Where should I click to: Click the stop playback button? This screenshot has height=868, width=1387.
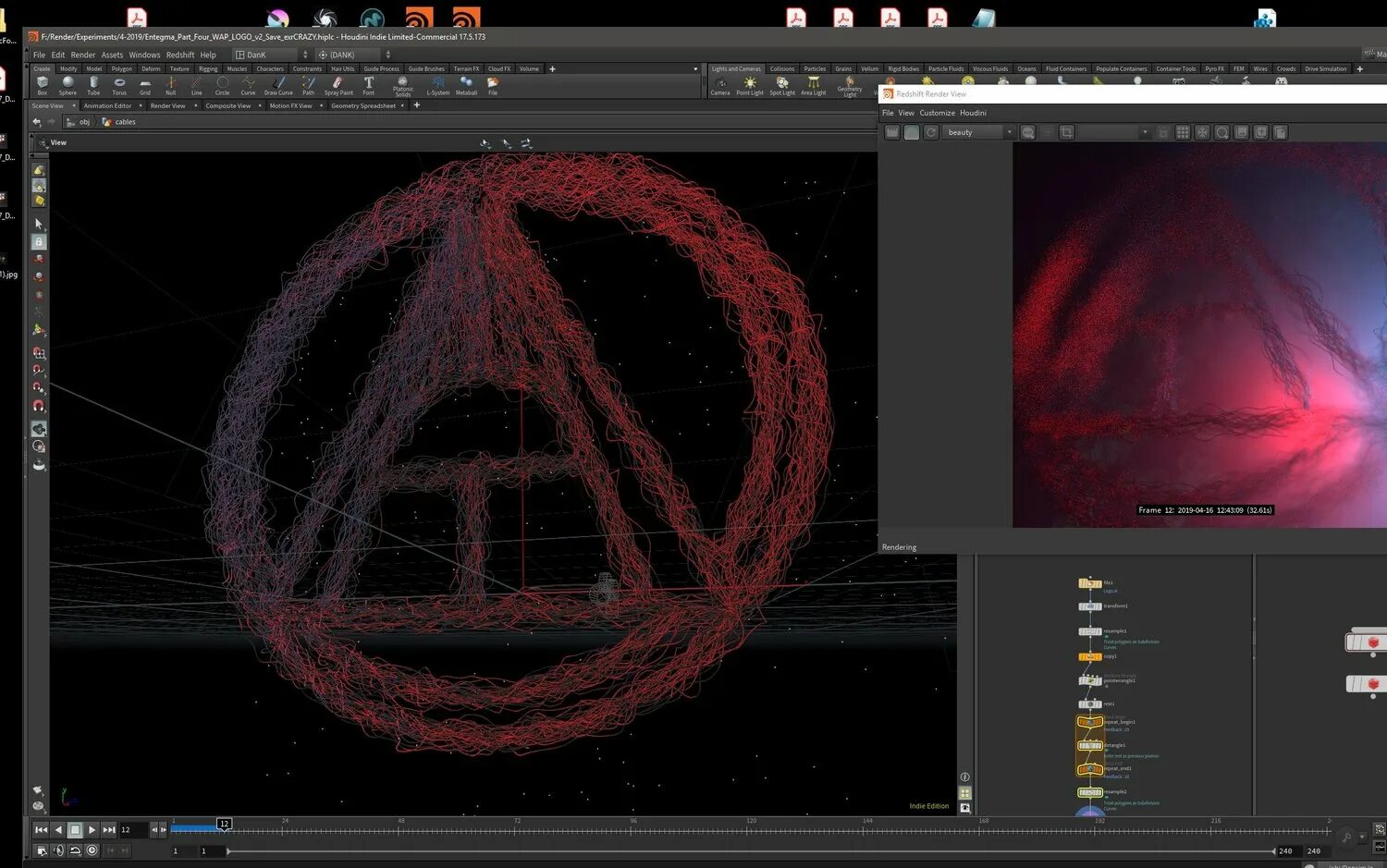pos(75,830)
